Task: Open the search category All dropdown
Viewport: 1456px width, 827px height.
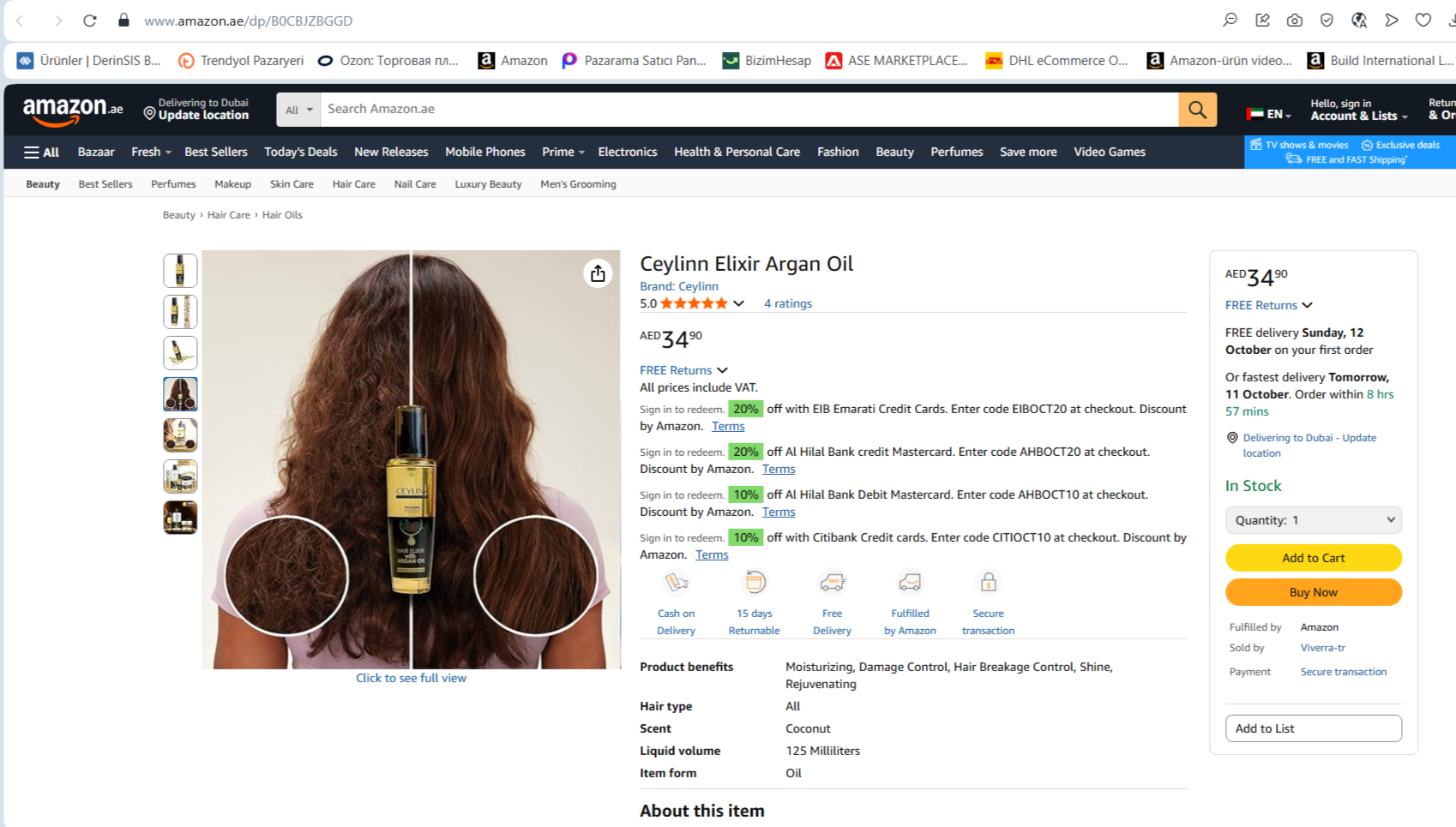Action: (x=298, y=110)
